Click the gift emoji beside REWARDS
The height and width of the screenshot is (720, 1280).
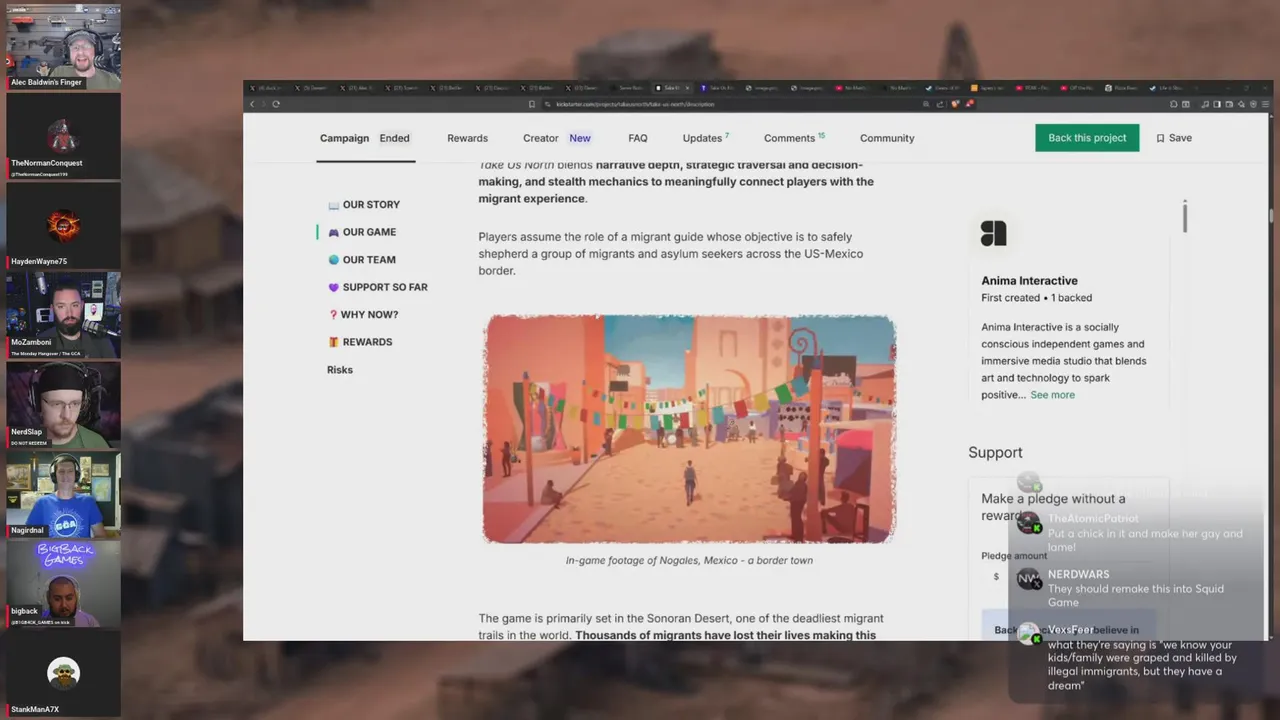pyautogui.click(x=333, y=342)
